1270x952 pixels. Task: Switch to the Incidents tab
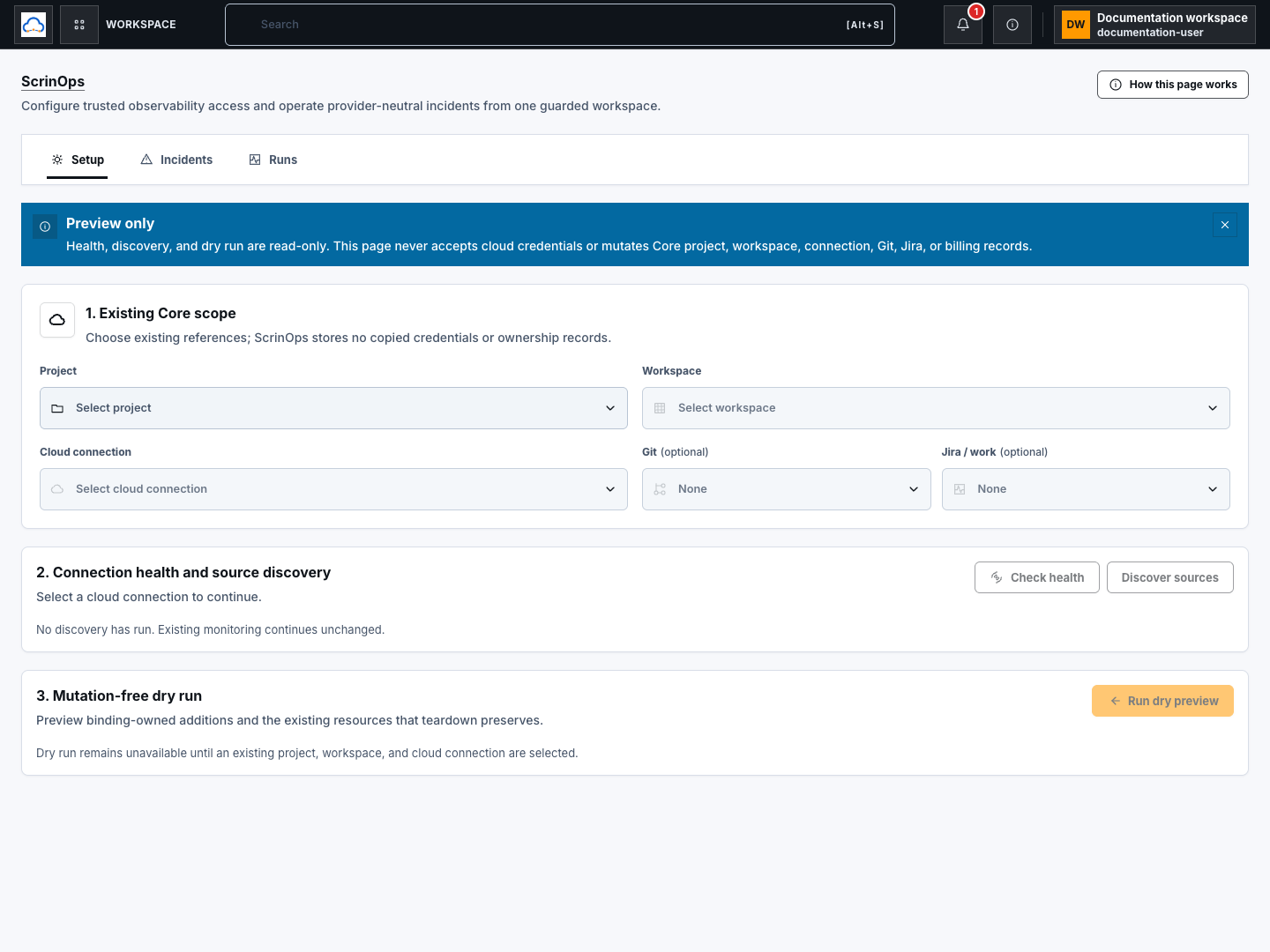(x=176, y=160)
